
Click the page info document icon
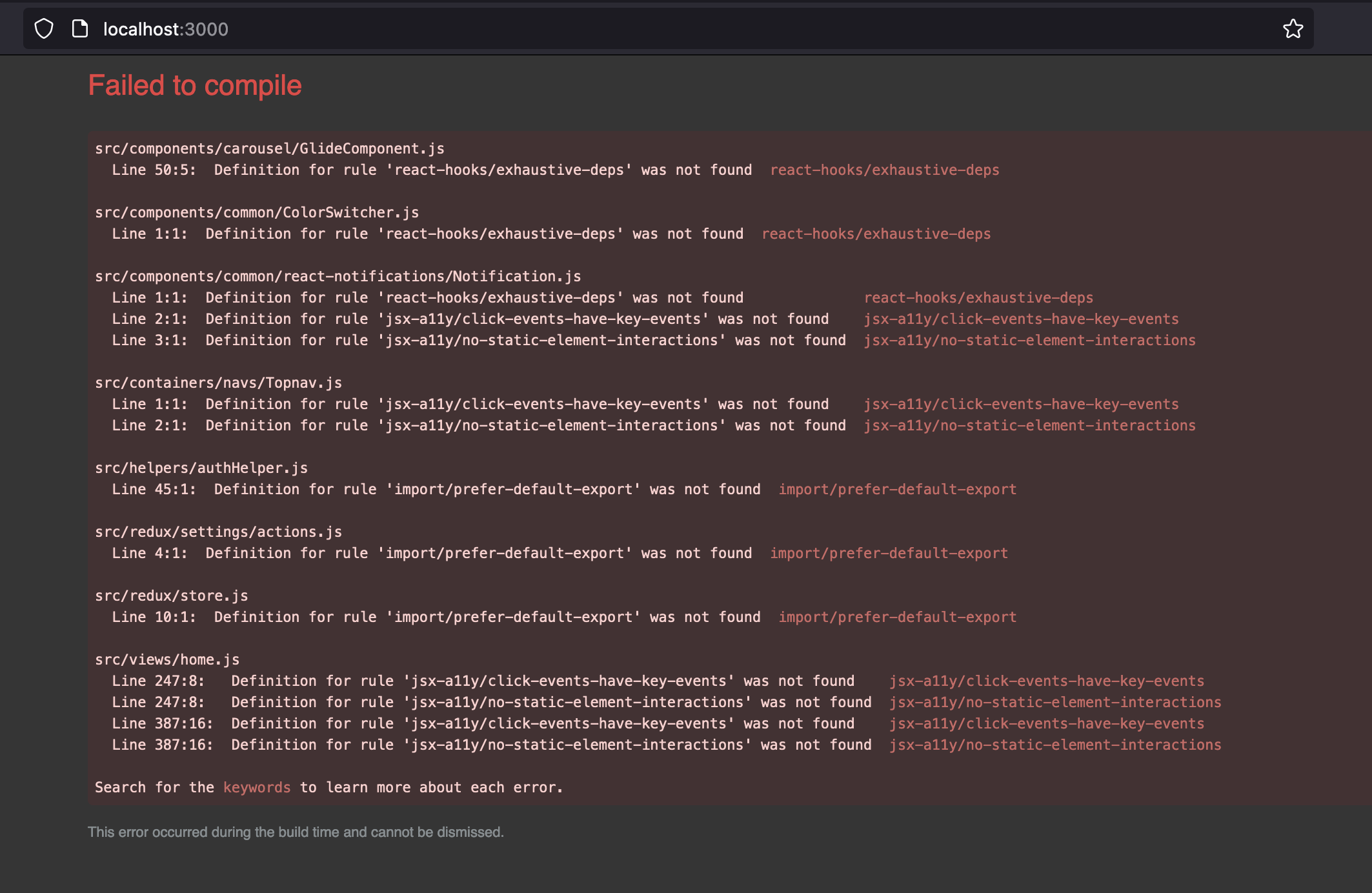[79, 29]
